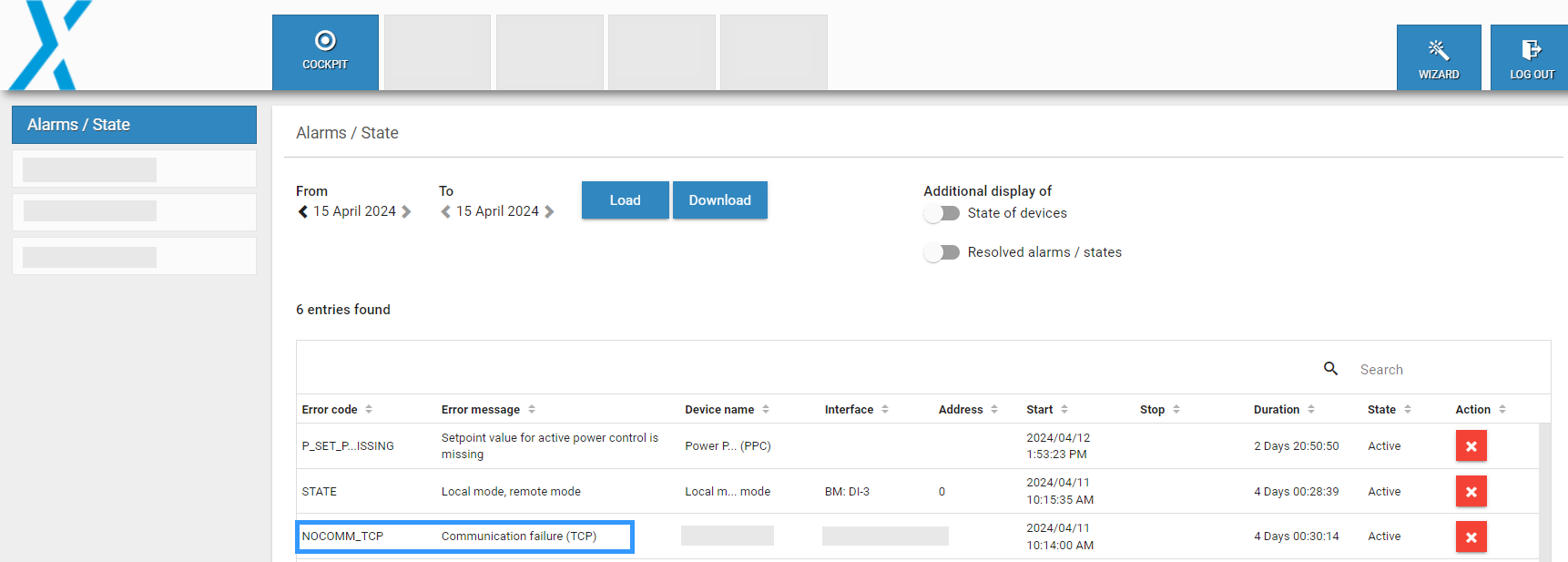Sort table by Duration column

[x=1284, y=410]
